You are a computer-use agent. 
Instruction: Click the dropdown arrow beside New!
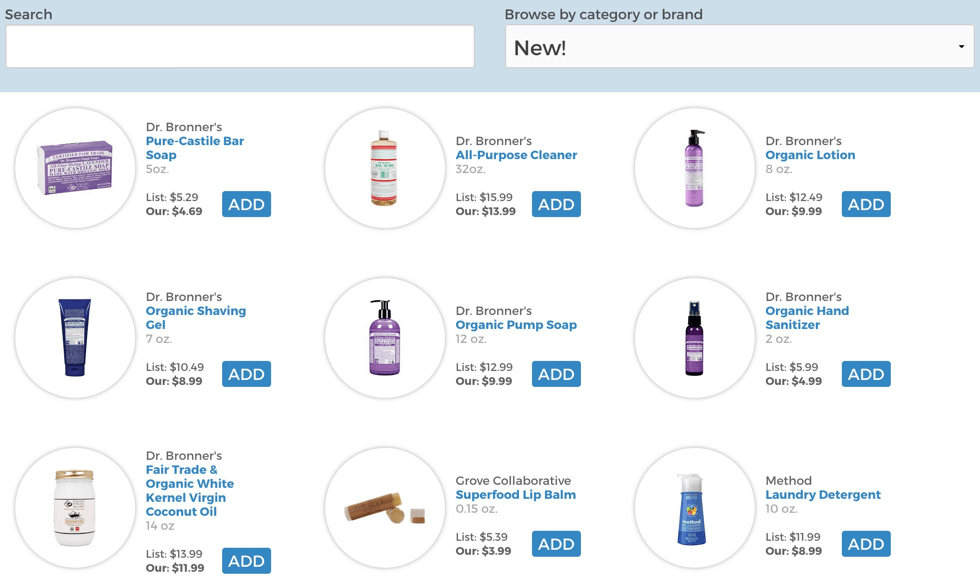pyautogui.click(x=961, y=47)
